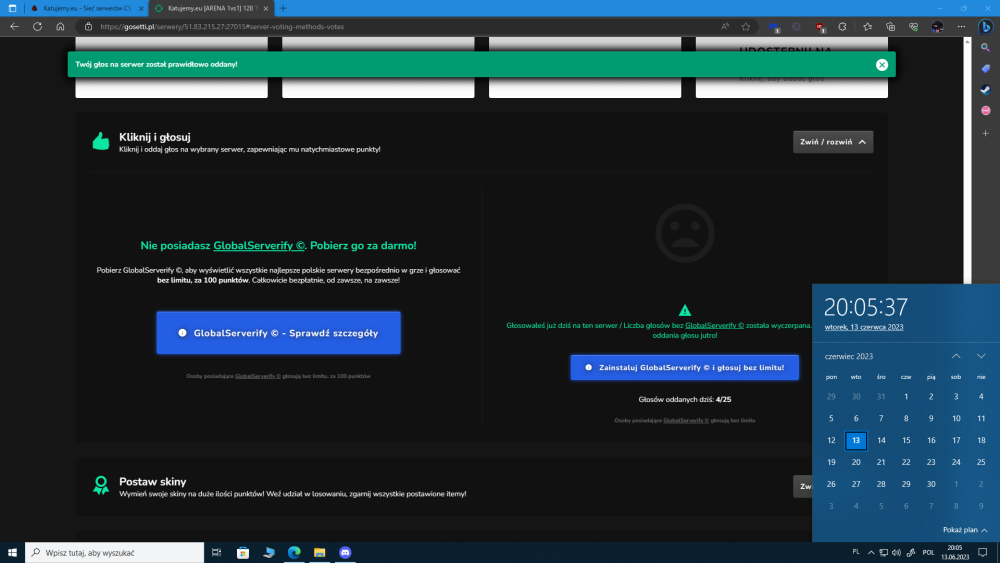Open Browser essentials heart icon
This screenshot has width=1000, height=563.
(913, 27)
